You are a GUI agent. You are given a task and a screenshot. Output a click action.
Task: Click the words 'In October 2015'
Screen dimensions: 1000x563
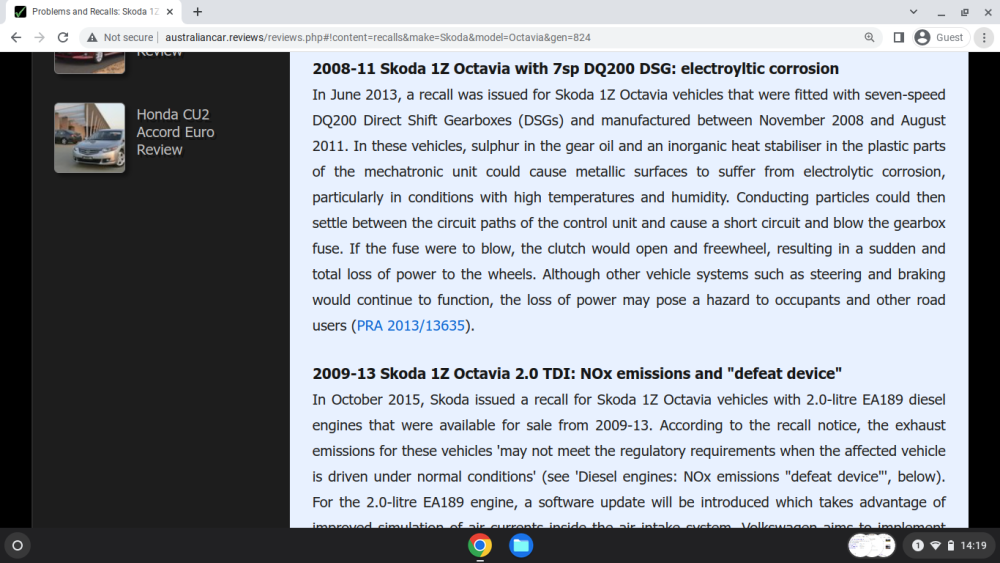click(367, 400)
